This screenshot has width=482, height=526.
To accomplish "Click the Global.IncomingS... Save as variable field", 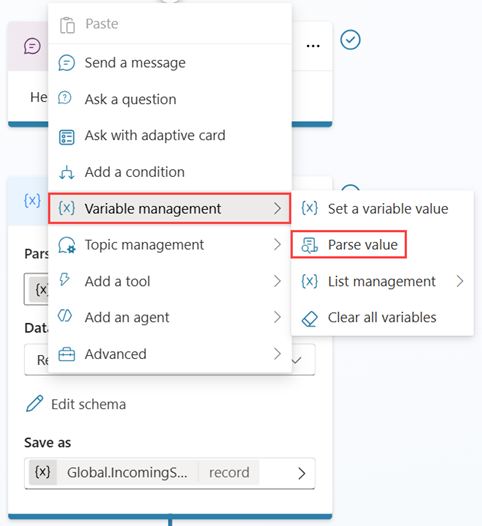I will 170,473.
